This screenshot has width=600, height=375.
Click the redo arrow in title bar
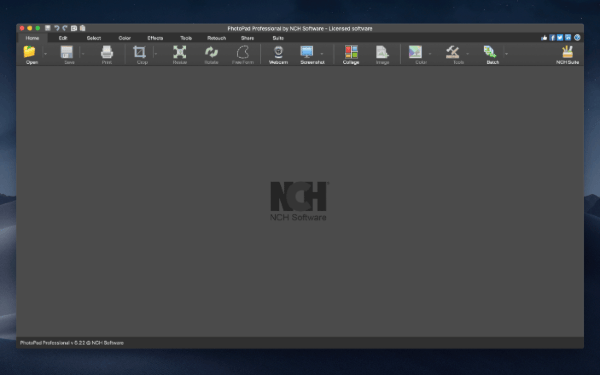coord(65,28)
